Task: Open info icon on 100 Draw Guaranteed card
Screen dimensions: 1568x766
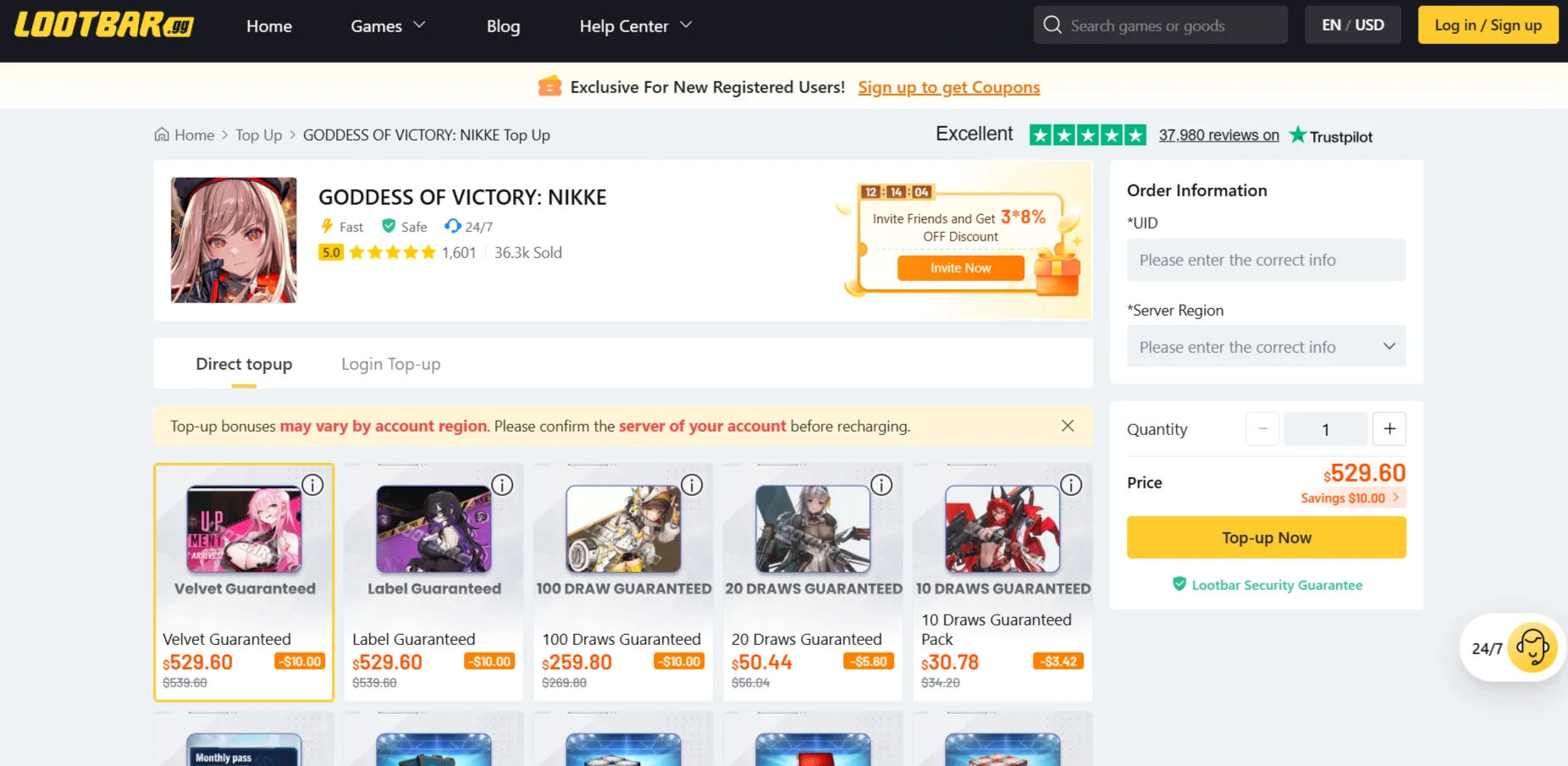Action: click(692, 485)
